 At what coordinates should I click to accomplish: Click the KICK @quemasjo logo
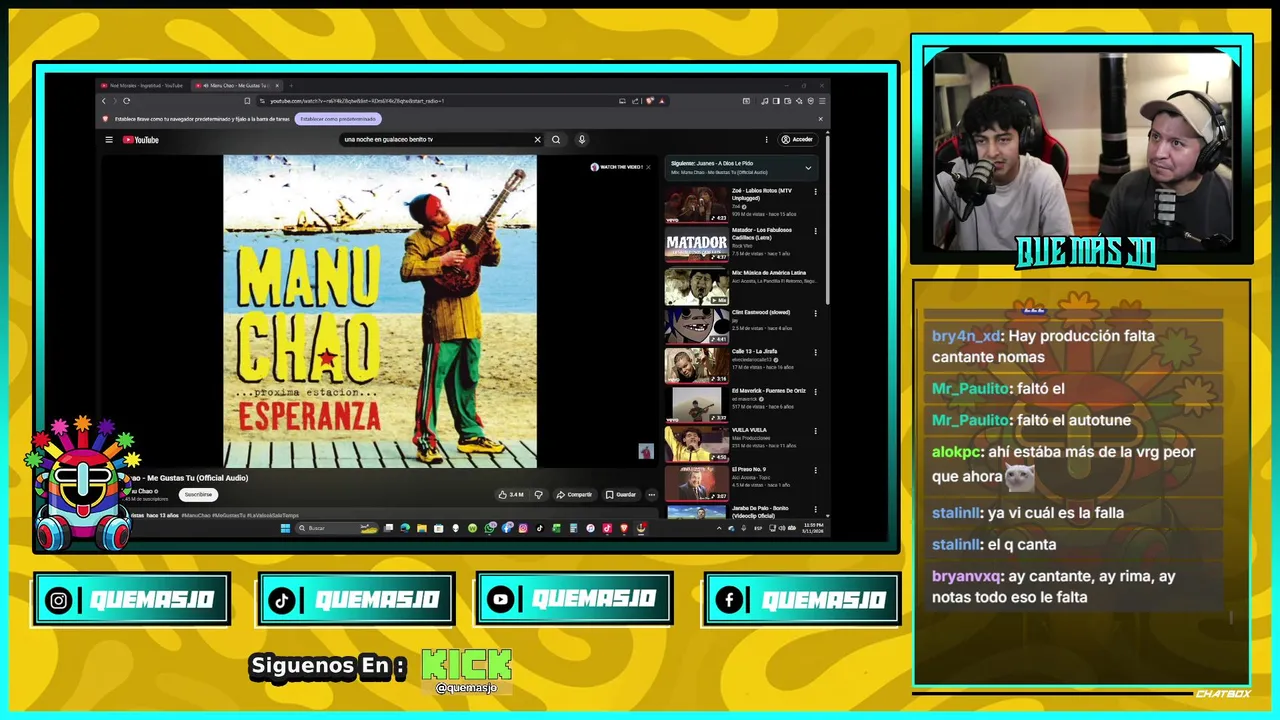[x=467, y=671]
